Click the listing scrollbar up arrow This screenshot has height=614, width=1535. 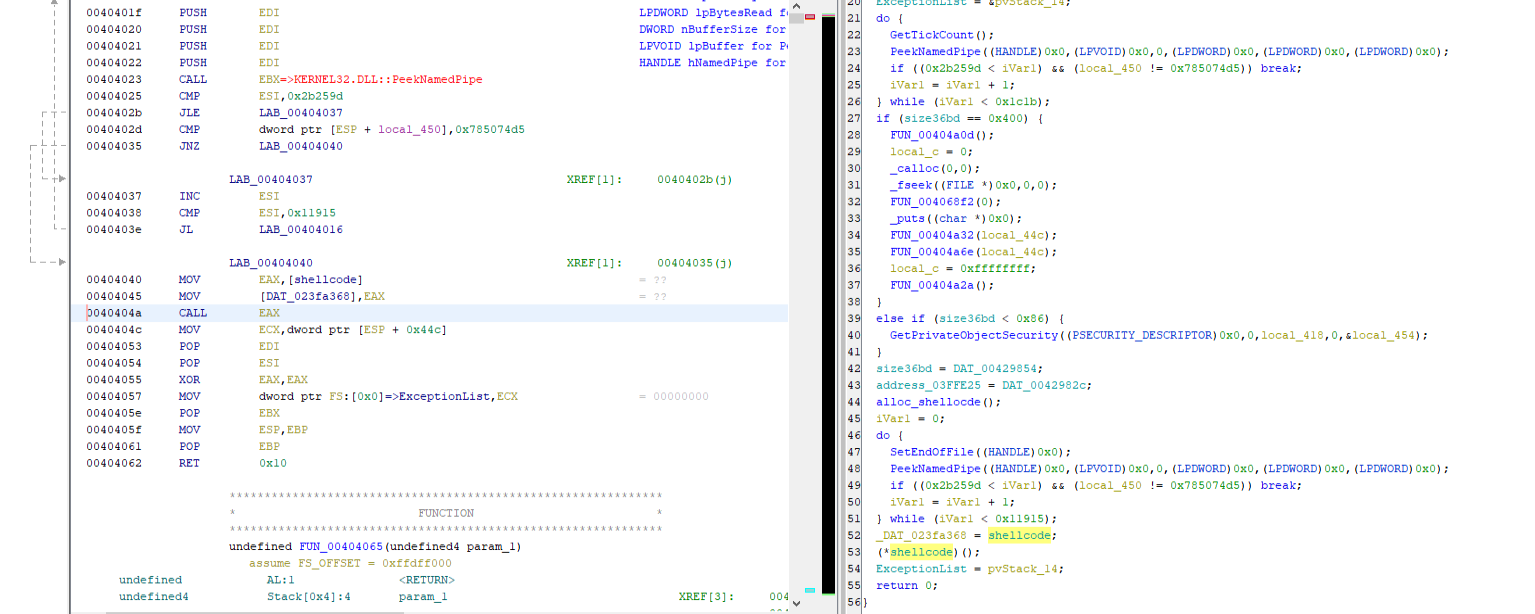pyautogui.click(x=795, y=5)
